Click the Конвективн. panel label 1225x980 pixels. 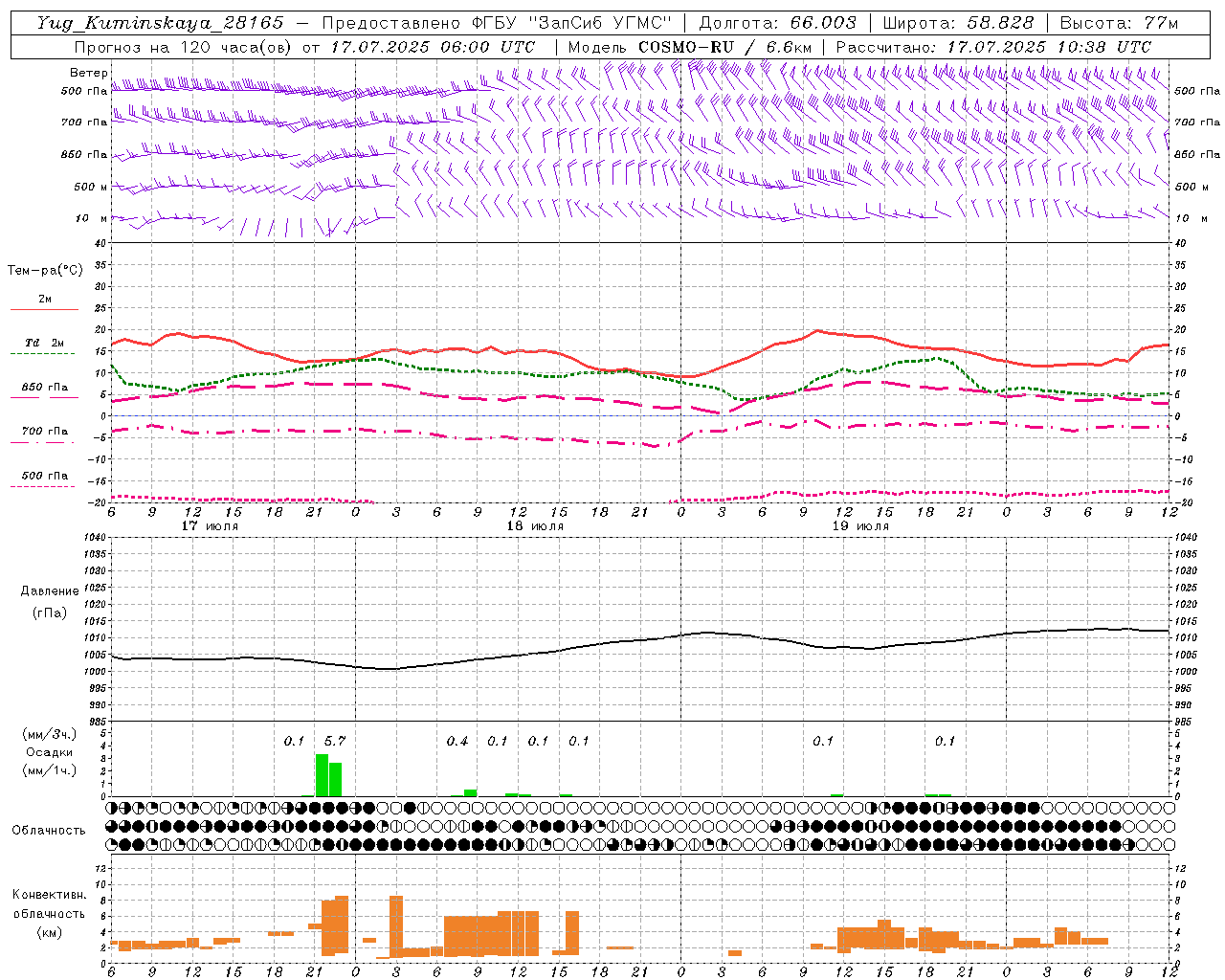[x=49, y=895]
